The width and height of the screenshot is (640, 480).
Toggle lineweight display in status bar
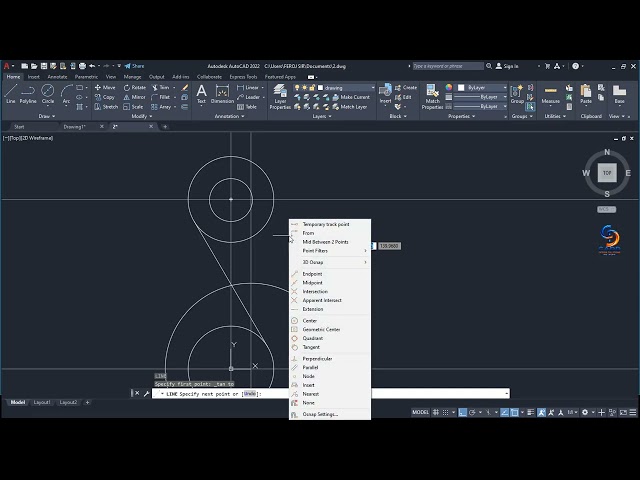click(531, 412)
